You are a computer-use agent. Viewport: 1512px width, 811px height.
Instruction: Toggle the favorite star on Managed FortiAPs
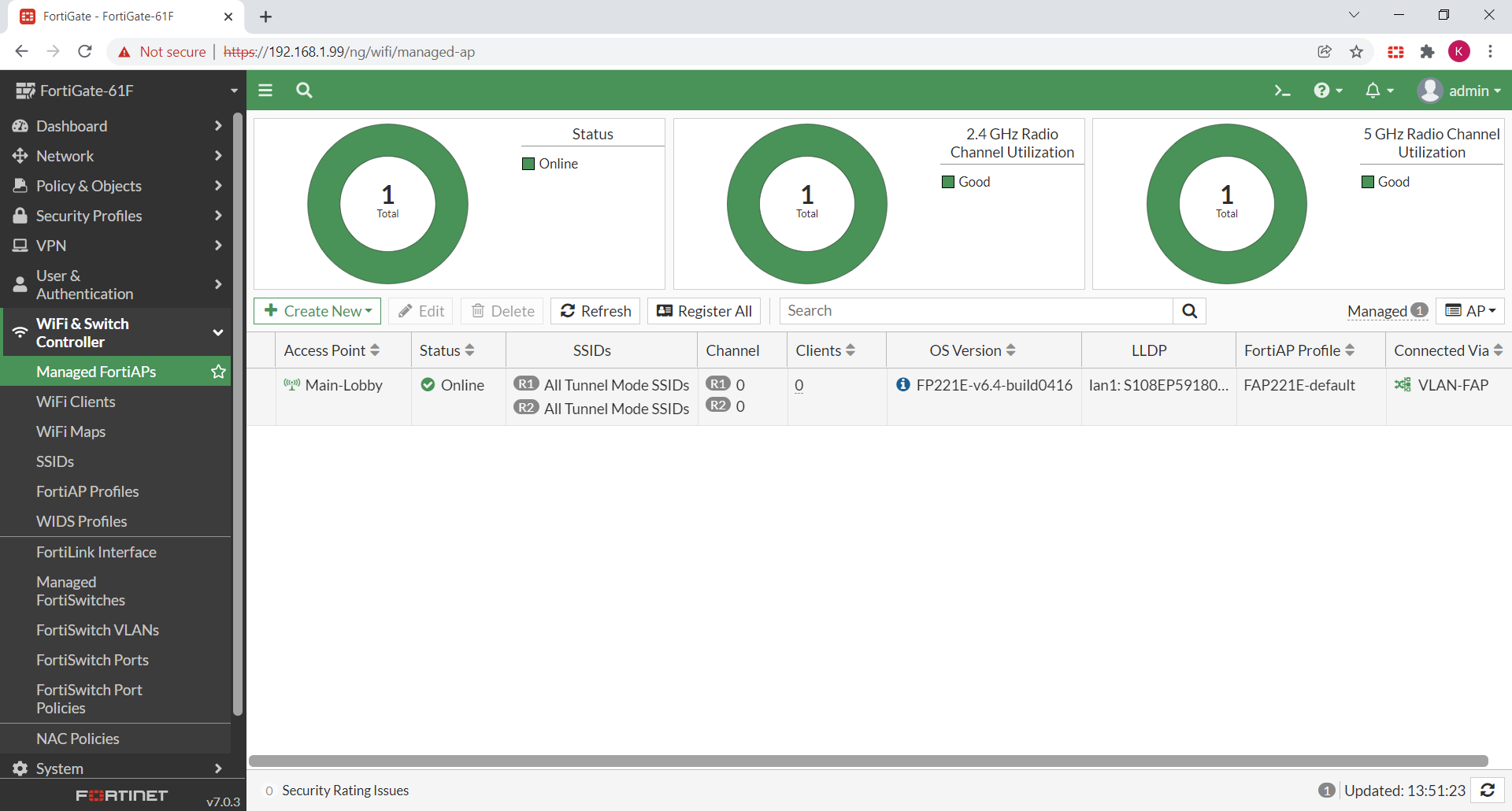(218, 371)
